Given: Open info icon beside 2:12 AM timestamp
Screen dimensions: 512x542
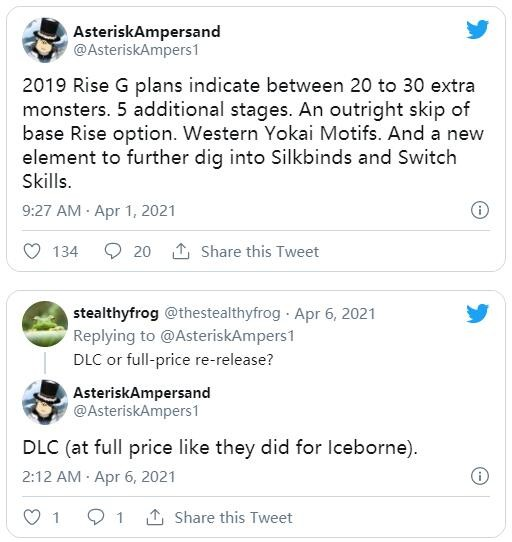Looking at the screenshot, I should 480,476.
